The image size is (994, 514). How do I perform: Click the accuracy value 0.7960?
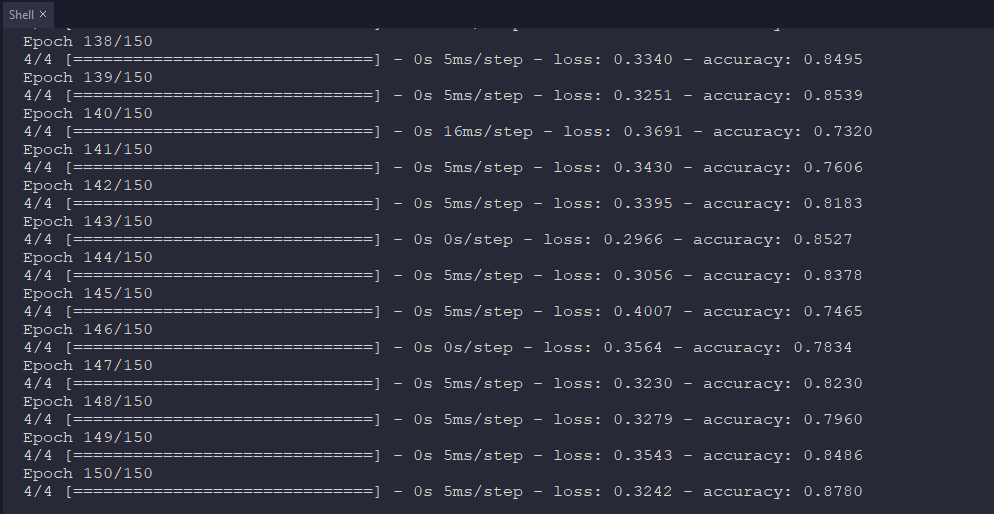pyautogui.click(x=833, y=420)
